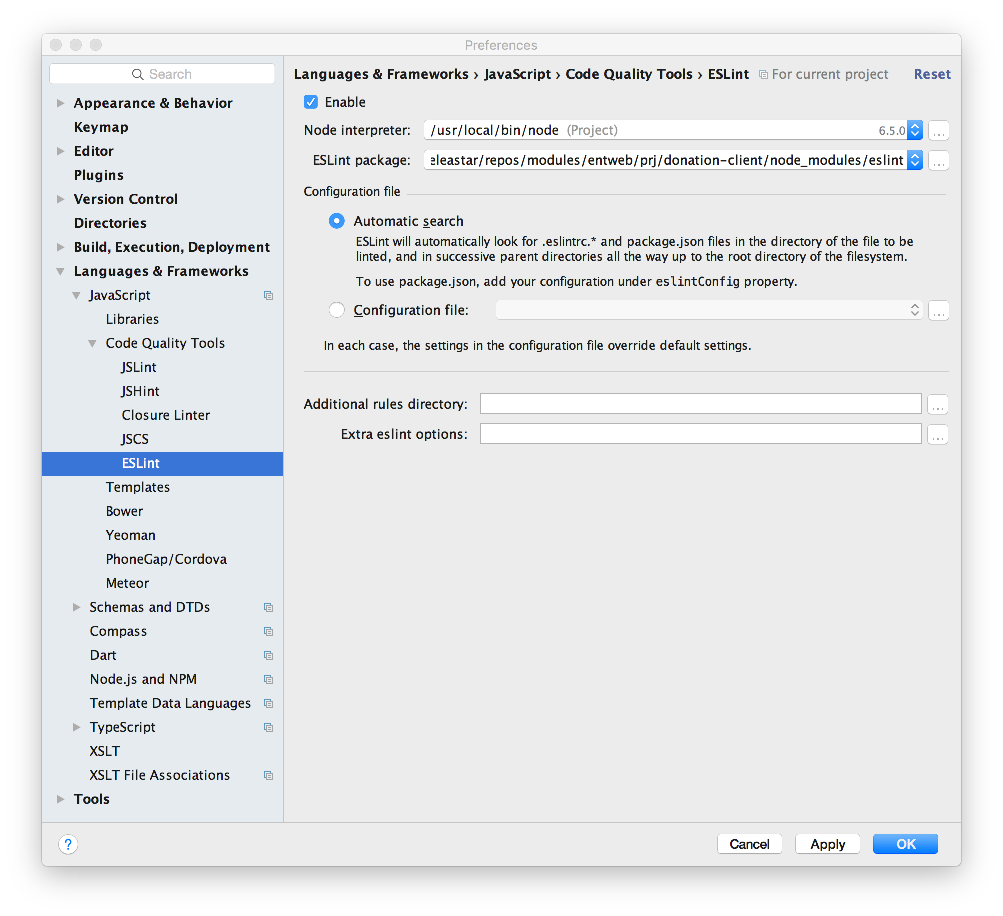Click the help question mark icon
Screen dimensions: 1003x916
pos(68,844)
